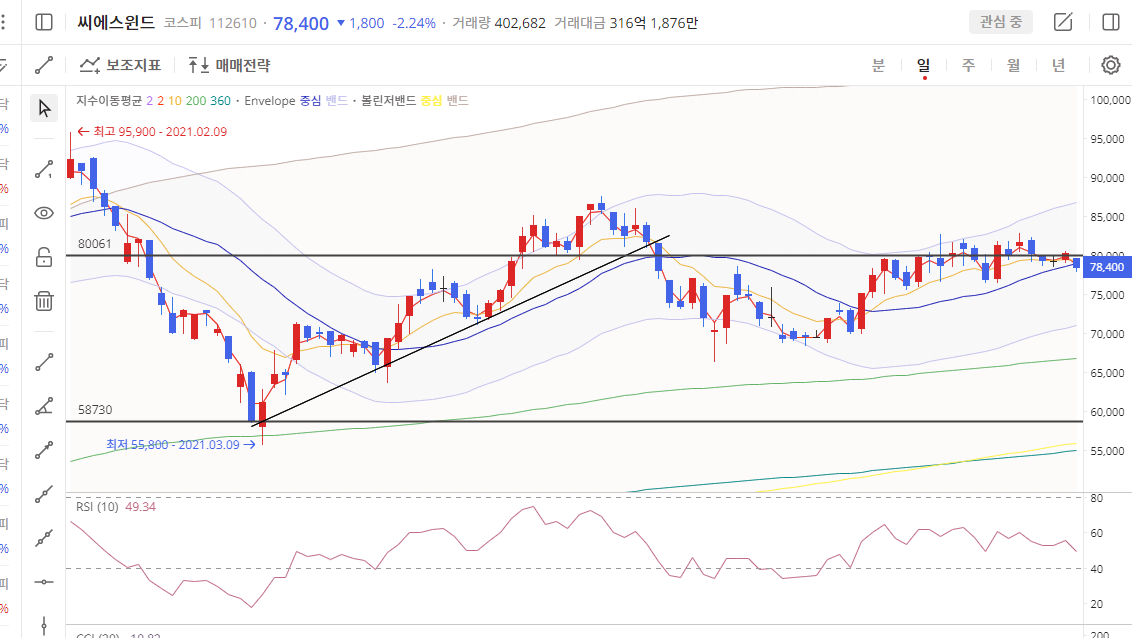The width and height of the screenshot is (1132, 638).
Task: Click moving average period 200 value
Action: 196,100
